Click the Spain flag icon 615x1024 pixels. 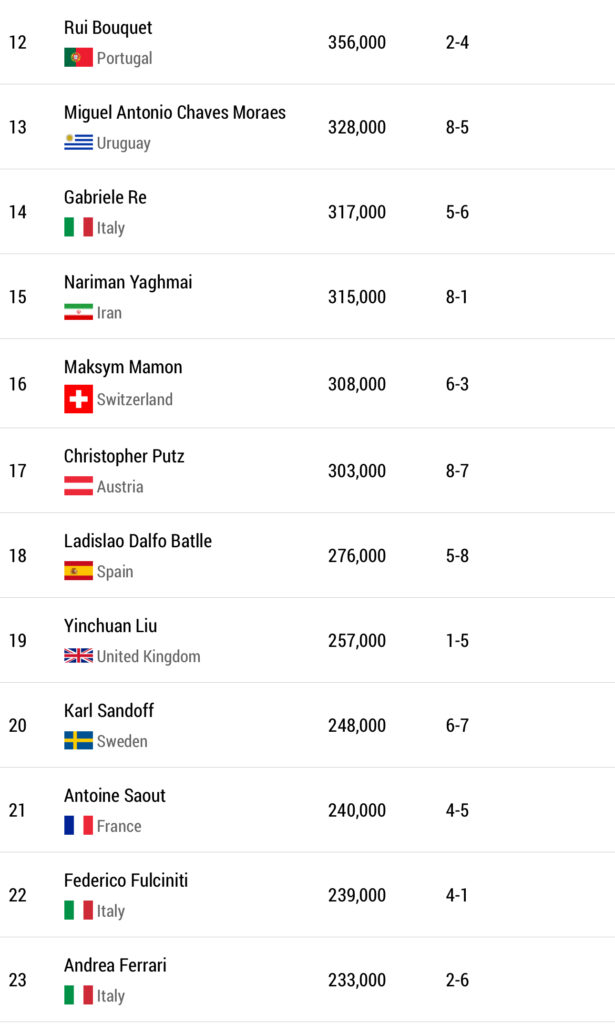(78, 572)
